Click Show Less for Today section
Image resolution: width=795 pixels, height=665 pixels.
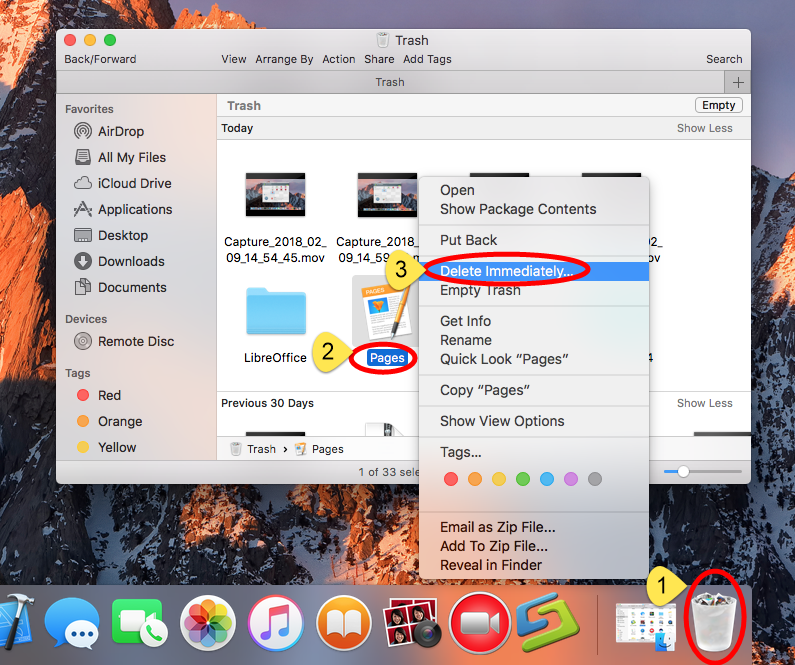[x=704, y=128]
